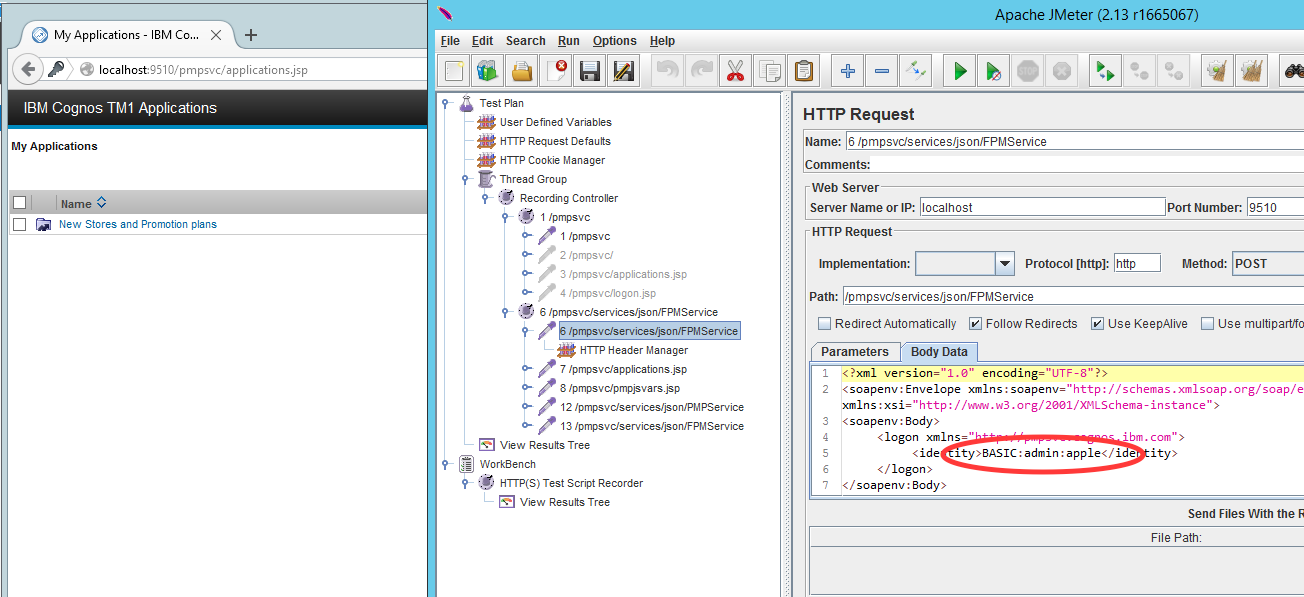Click the Copy toolbar icon

point(770,71)
